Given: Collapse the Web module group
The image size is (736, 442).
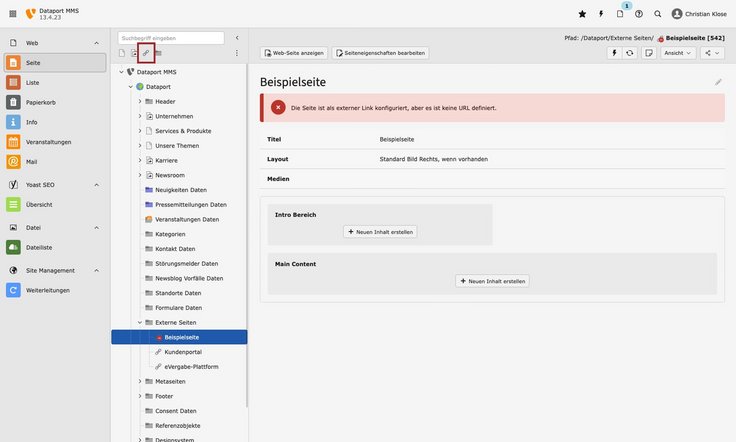Looking at the screenshot, I should pyautogui.click(x=96, y=43).
